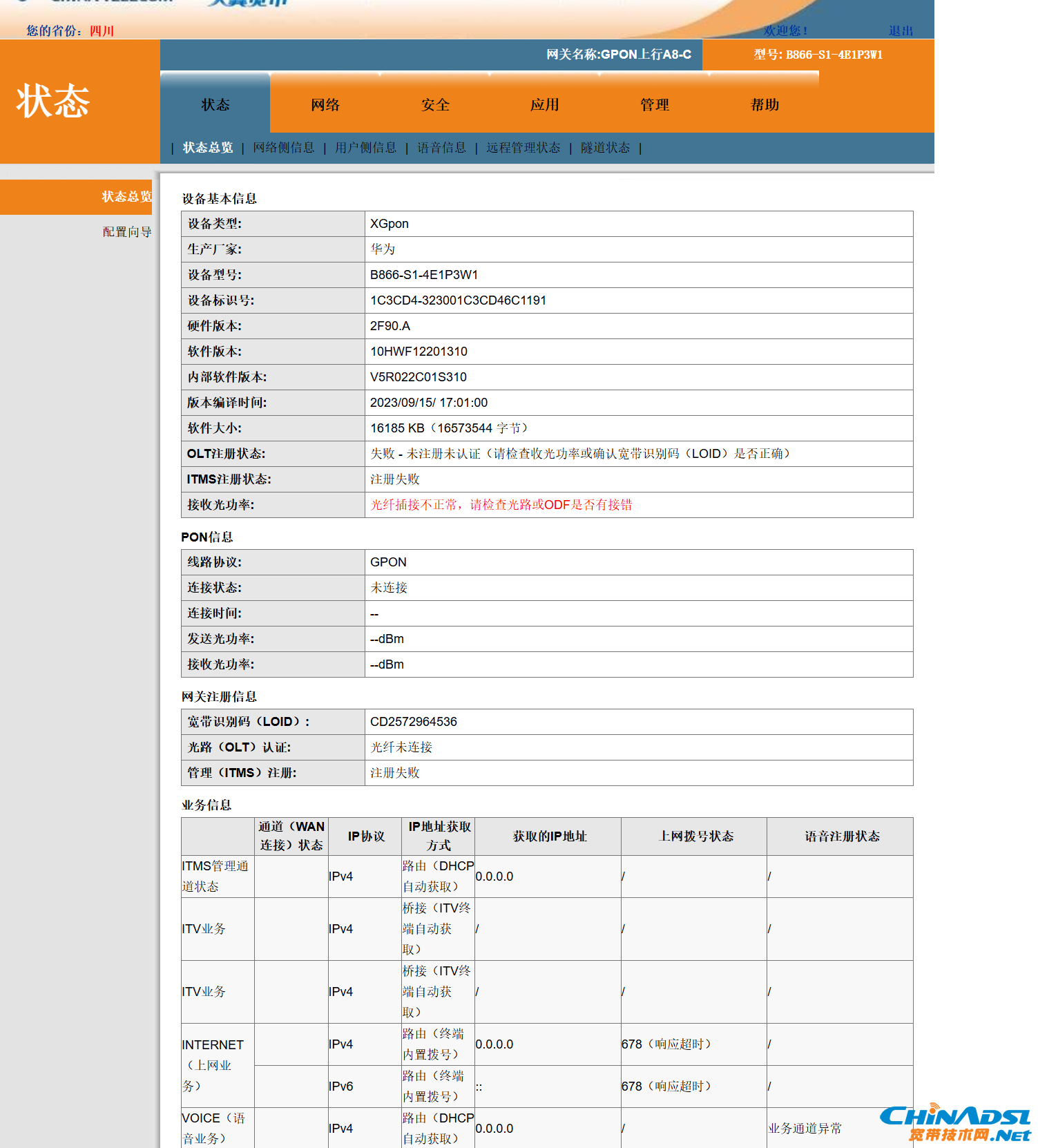
Task: Click the OLT registration failure message
Action: click(580, 454)
